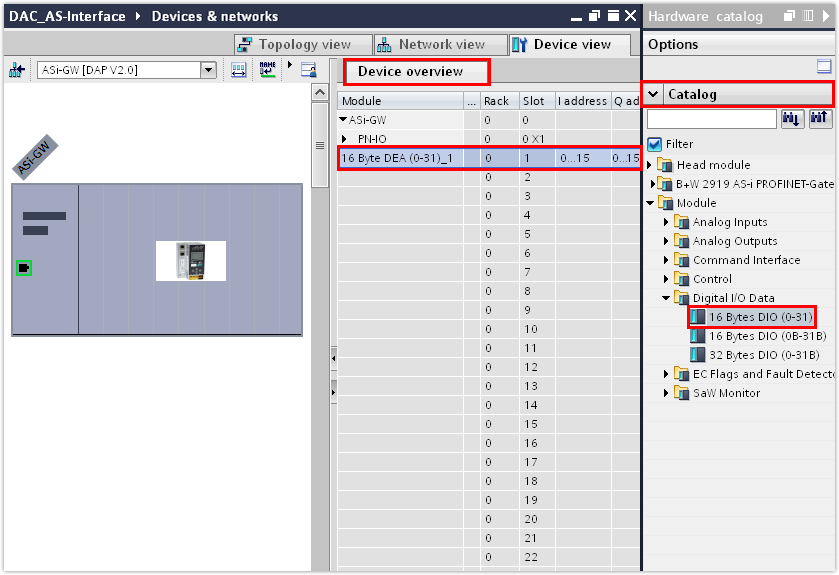
Task: Switch to the Network view tab
Action: (x=430, y=45)
